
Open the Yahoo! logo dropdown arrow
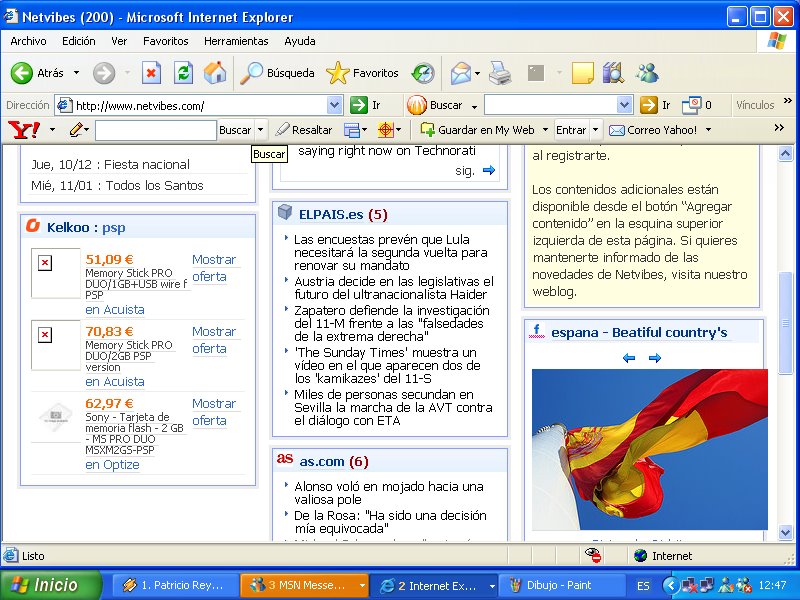coord(52,130)
